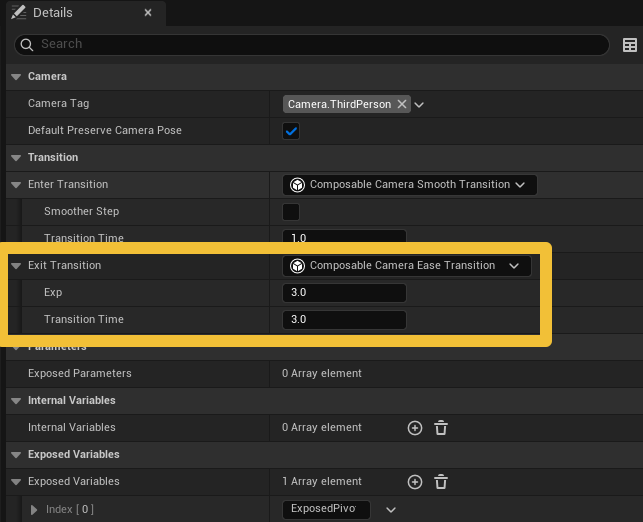Open the Camera Tag dropdown arrow
The height and width of the screenshot is (522, 643).
(x=420, y=105)
